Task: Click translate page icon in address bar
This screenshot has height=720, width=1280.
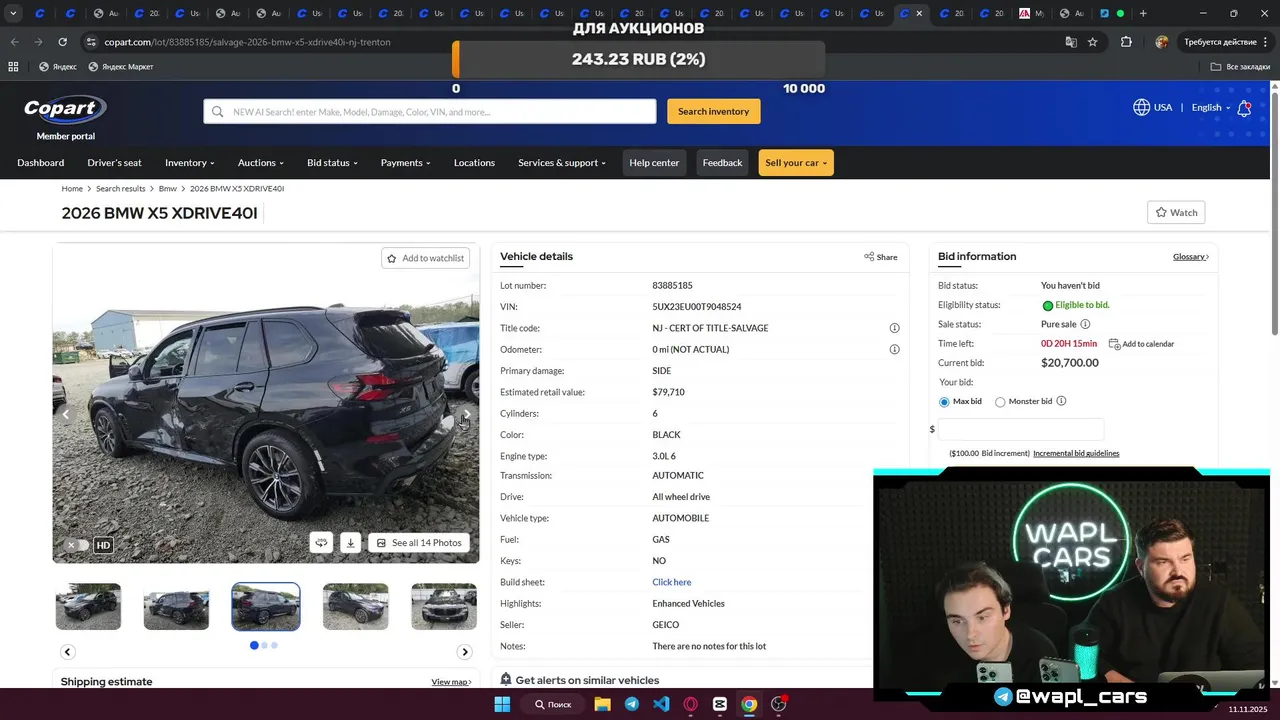Action: pyautogui.click(x=1071, y=42)
